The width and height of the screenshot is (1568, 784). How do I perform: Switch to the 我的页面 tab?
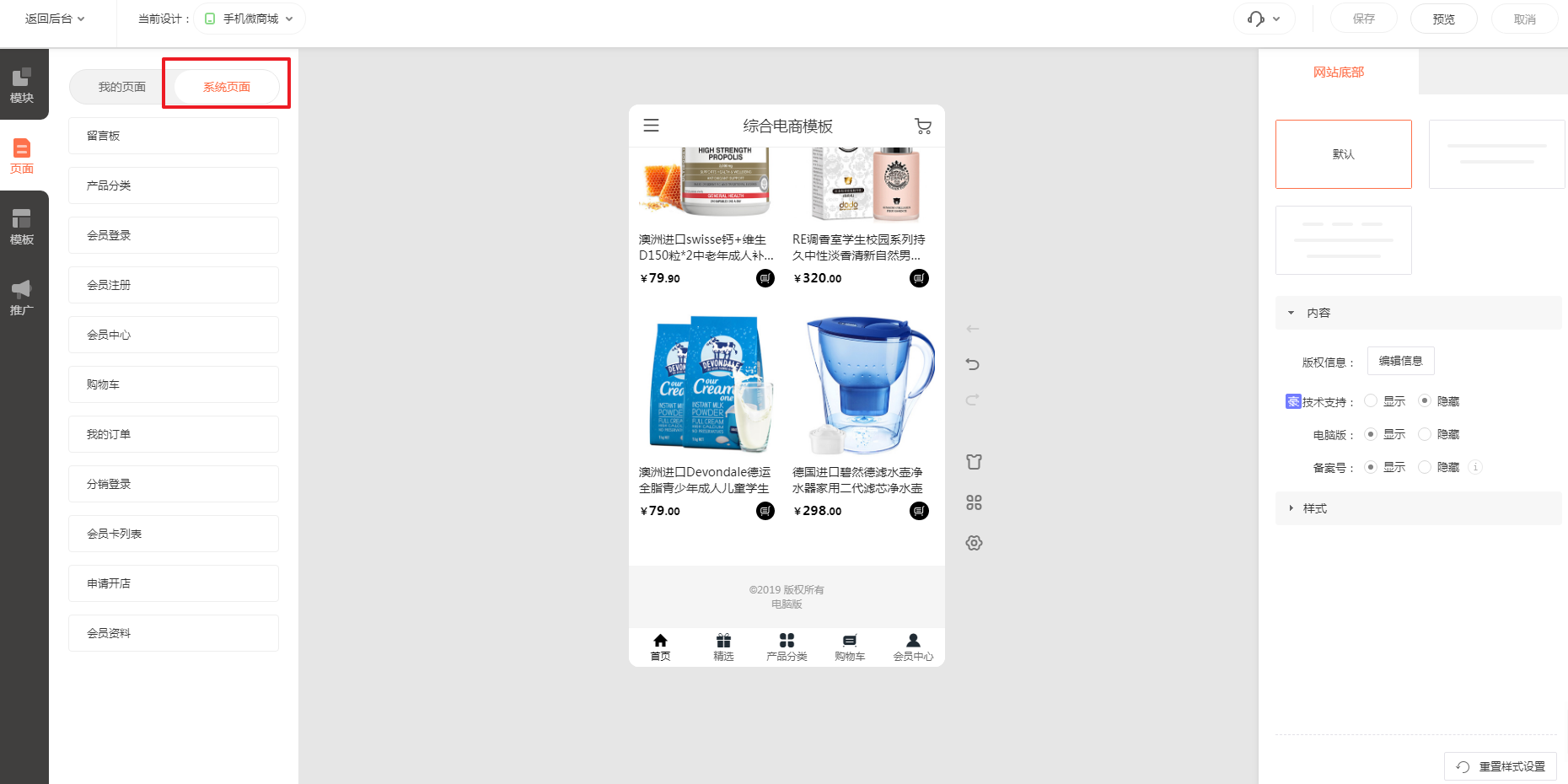(x=122, y=87)
